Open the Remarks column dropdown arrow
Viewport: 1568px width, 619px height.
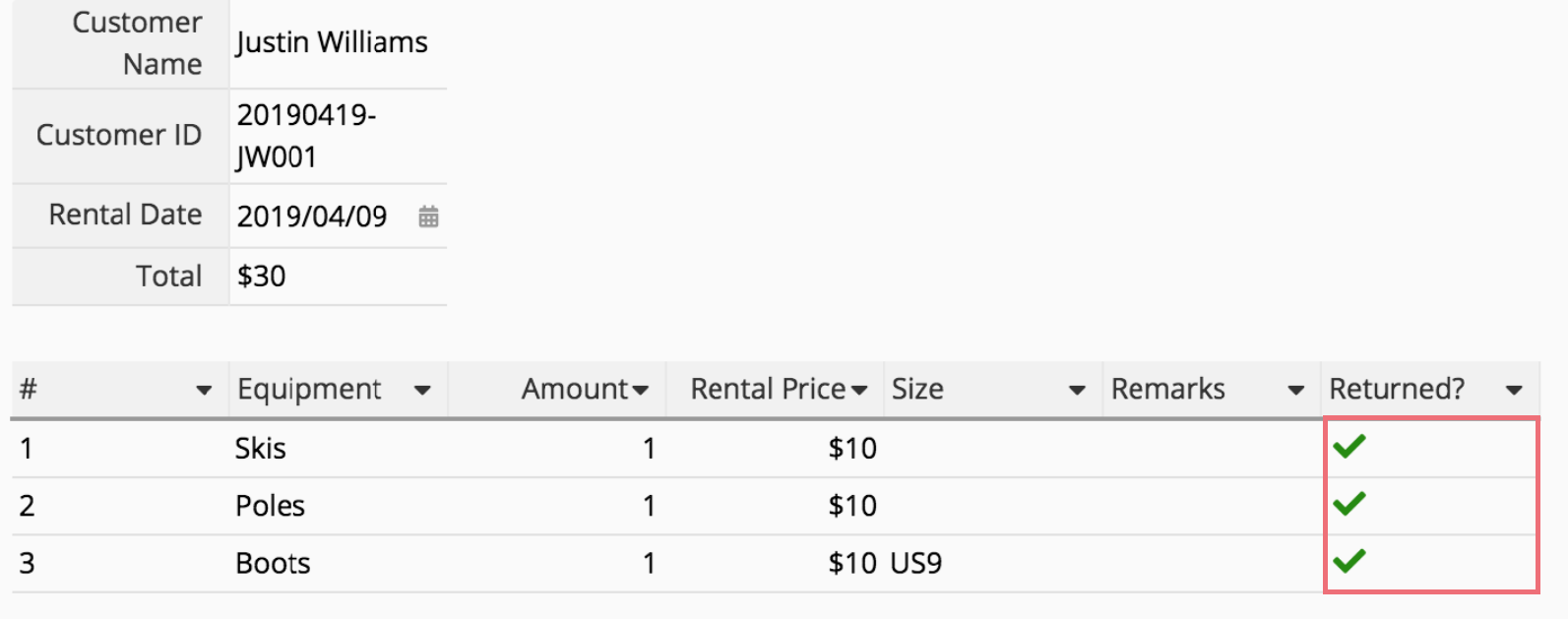click(x=1296, y=391)
